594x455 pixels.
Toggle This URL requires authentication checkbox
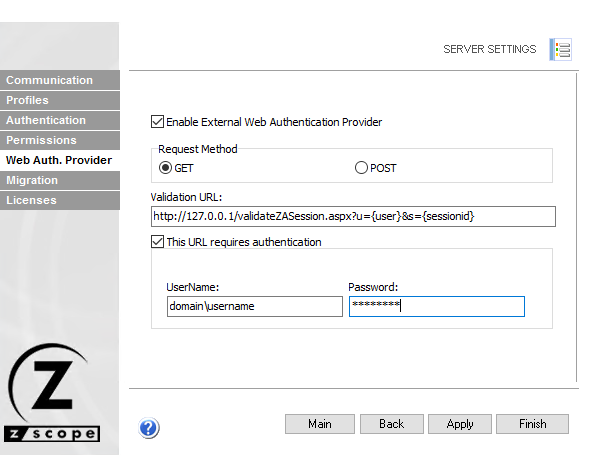(x=157, y=242)
